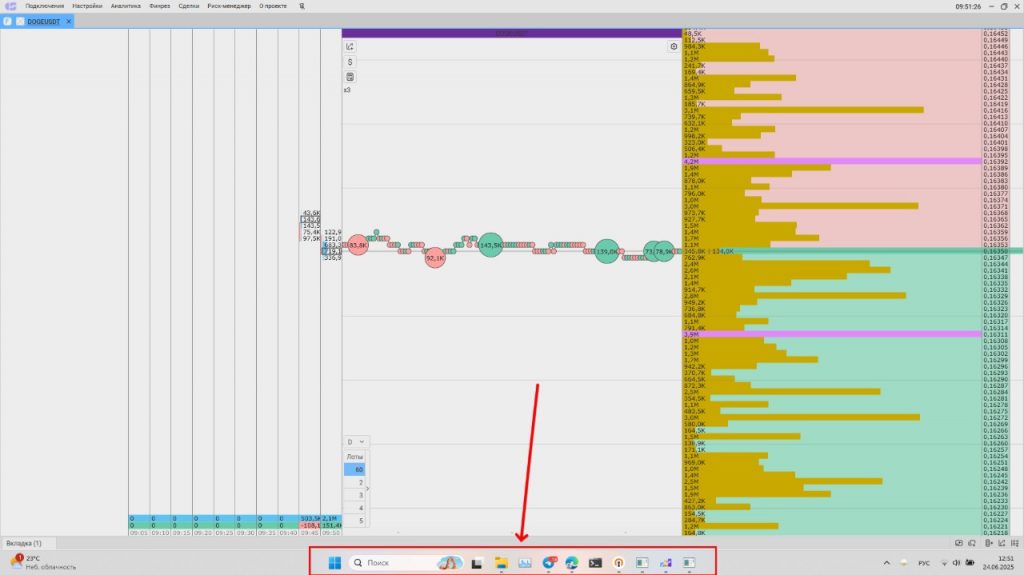Click the calculator icon below the $ button
Viewport: 1024px width, 575px height.
pyautogui.click(x=350, y=77)
